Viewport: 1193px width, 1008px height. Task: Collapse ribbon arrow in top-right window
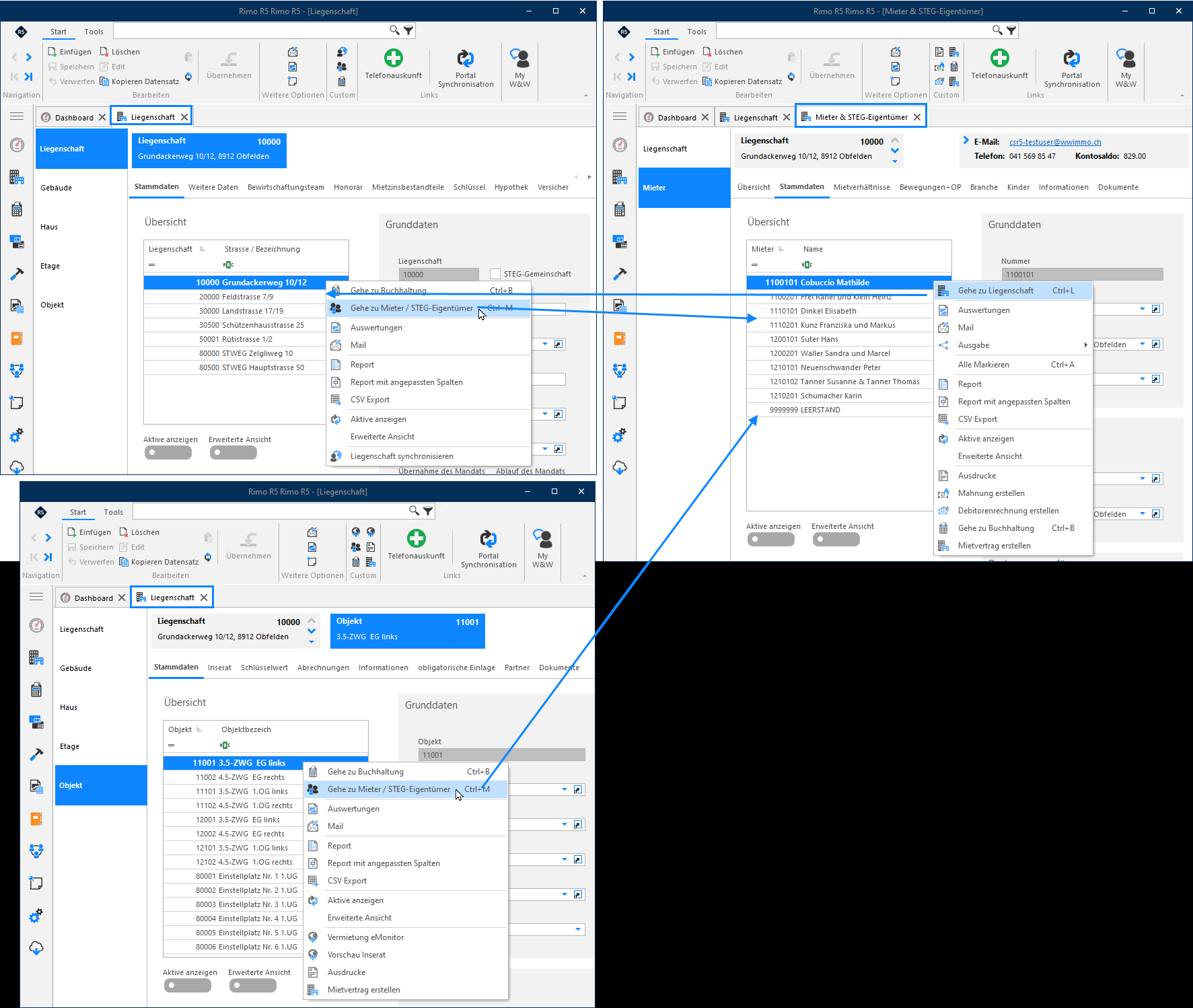[1182, 96]
